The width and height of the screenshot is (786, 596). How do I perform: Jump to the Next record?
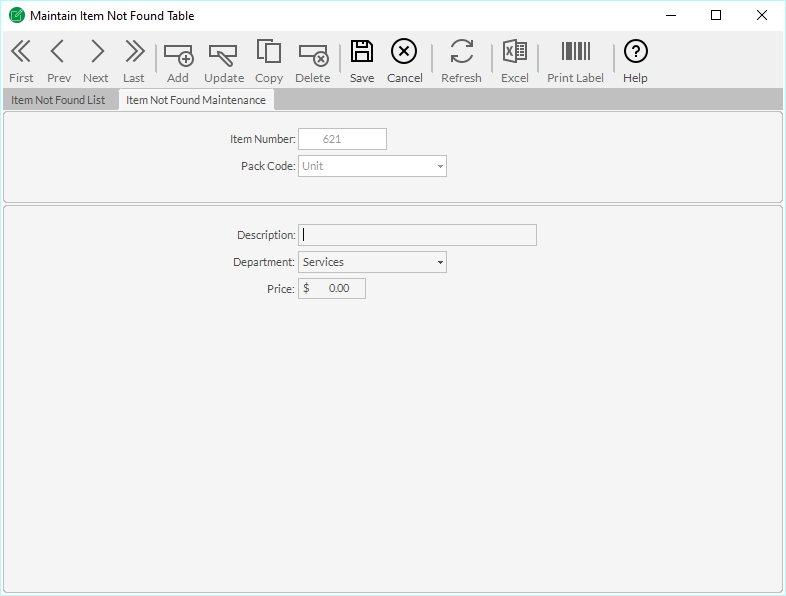point(96,61)
